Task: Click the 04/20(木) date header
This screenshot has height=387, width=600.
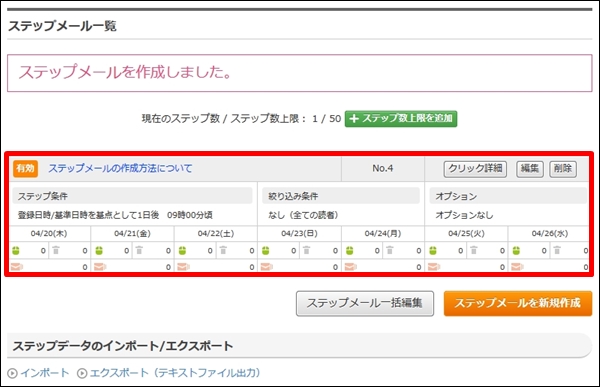Action: [x=49, y=234]
